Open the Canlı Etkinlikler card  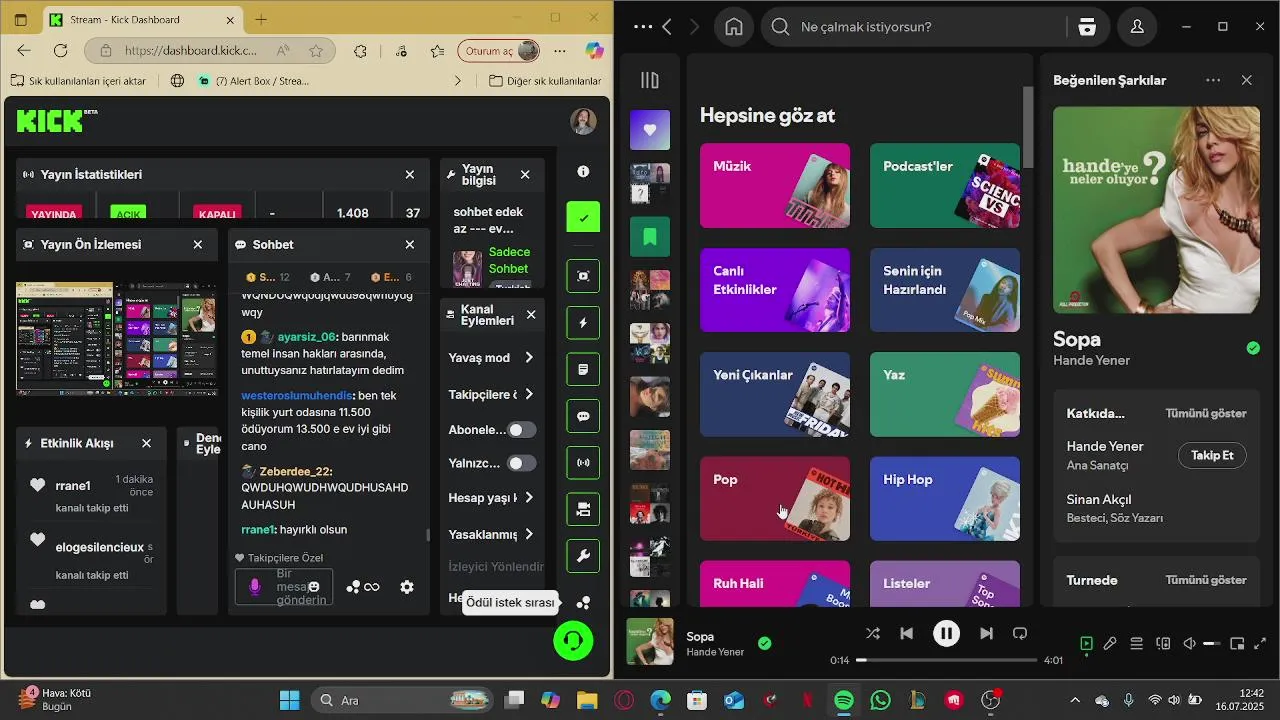775,290
